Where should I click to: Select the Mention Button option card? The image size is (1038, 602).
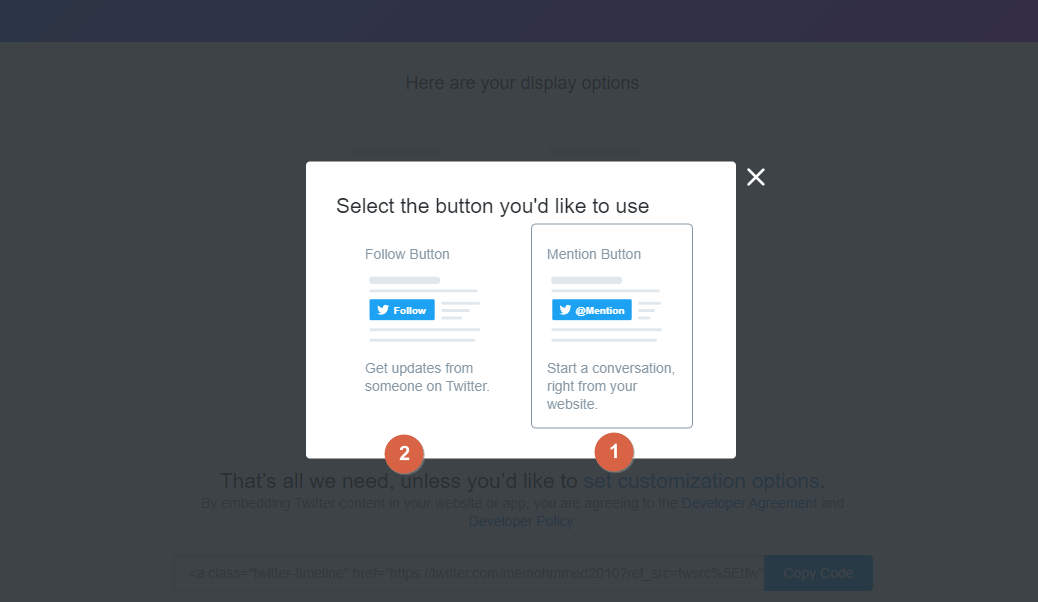tap(612, 326)
